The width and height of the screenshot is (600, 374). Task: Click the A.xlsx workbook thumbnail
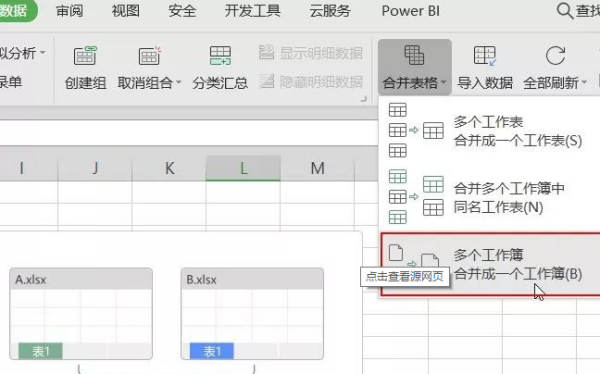(81, 314)
